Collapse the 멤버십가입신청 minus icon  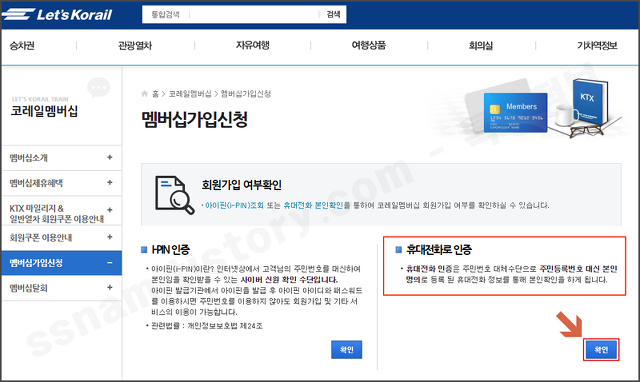(x=109, y=262)
